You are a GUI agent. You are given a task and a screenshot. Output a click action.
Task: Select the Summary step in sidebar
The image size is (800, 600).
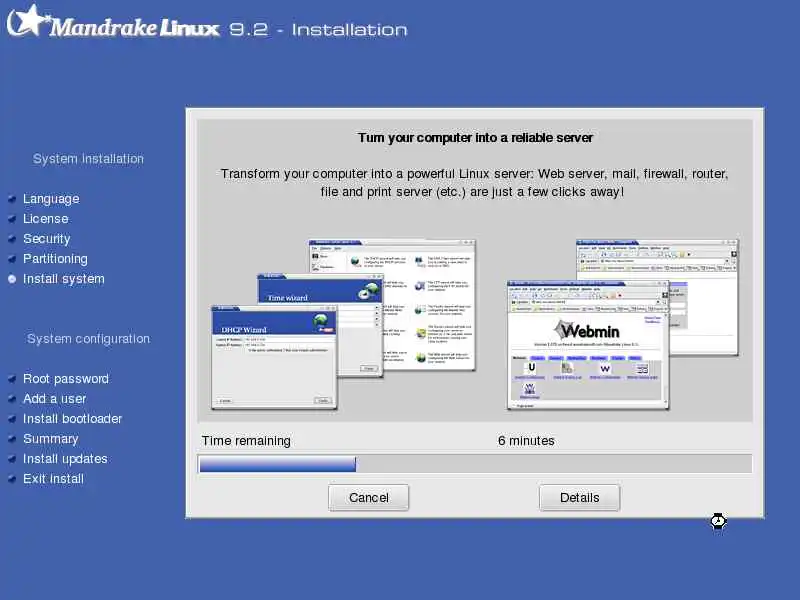51,439
